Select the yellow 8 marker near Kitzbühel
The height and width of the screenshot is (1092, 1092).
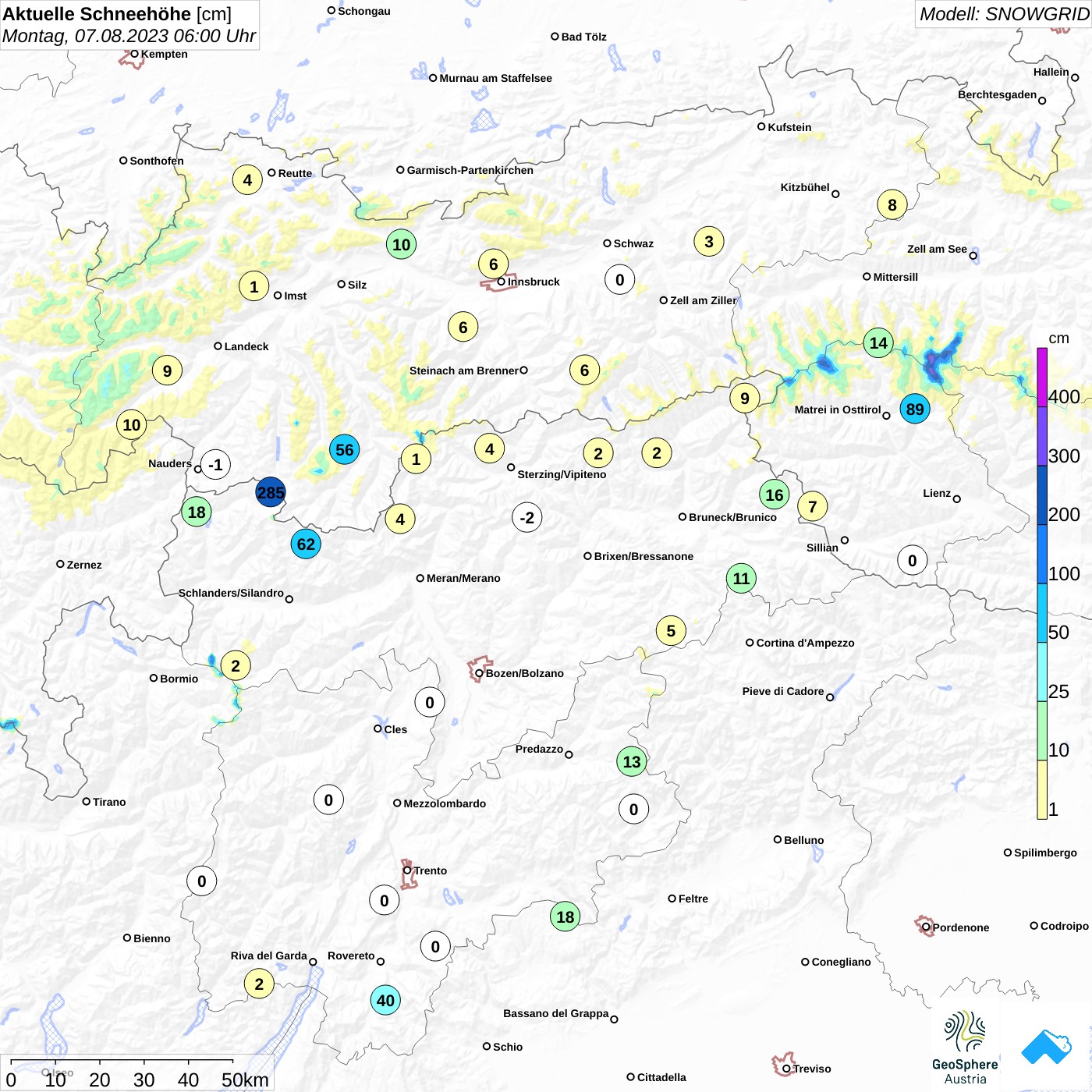point(892,204)
